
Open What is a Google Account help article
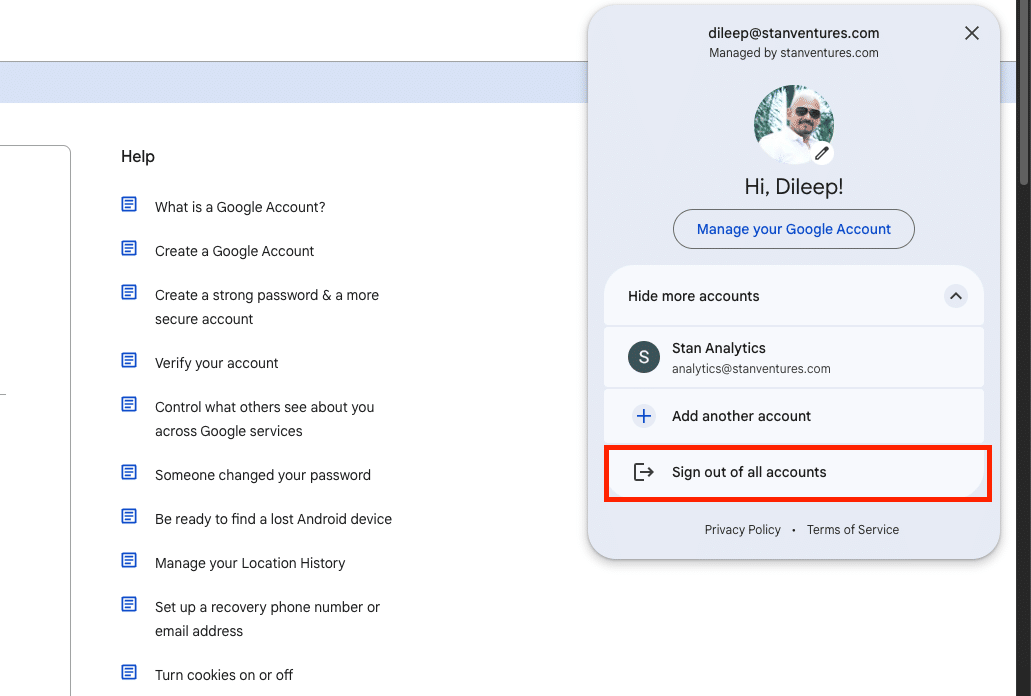(x=240, y=207)
